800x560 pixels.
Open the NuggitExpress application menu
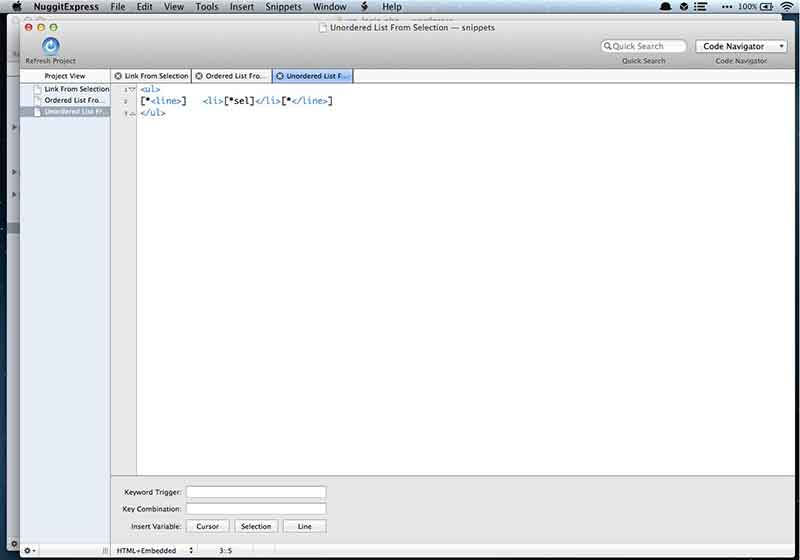66,7
